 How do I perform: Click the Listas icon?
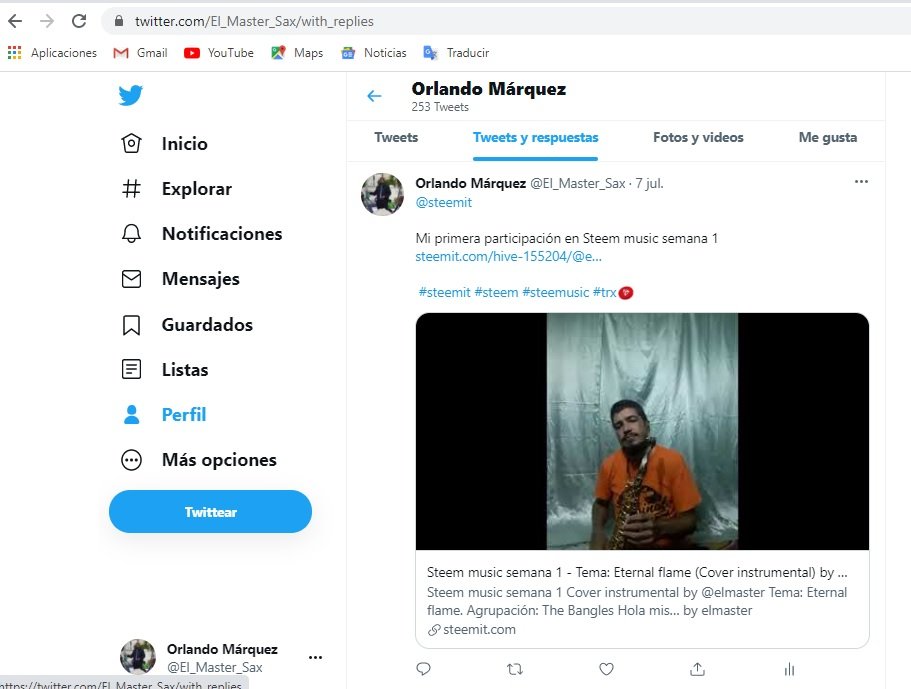point(131,369)
